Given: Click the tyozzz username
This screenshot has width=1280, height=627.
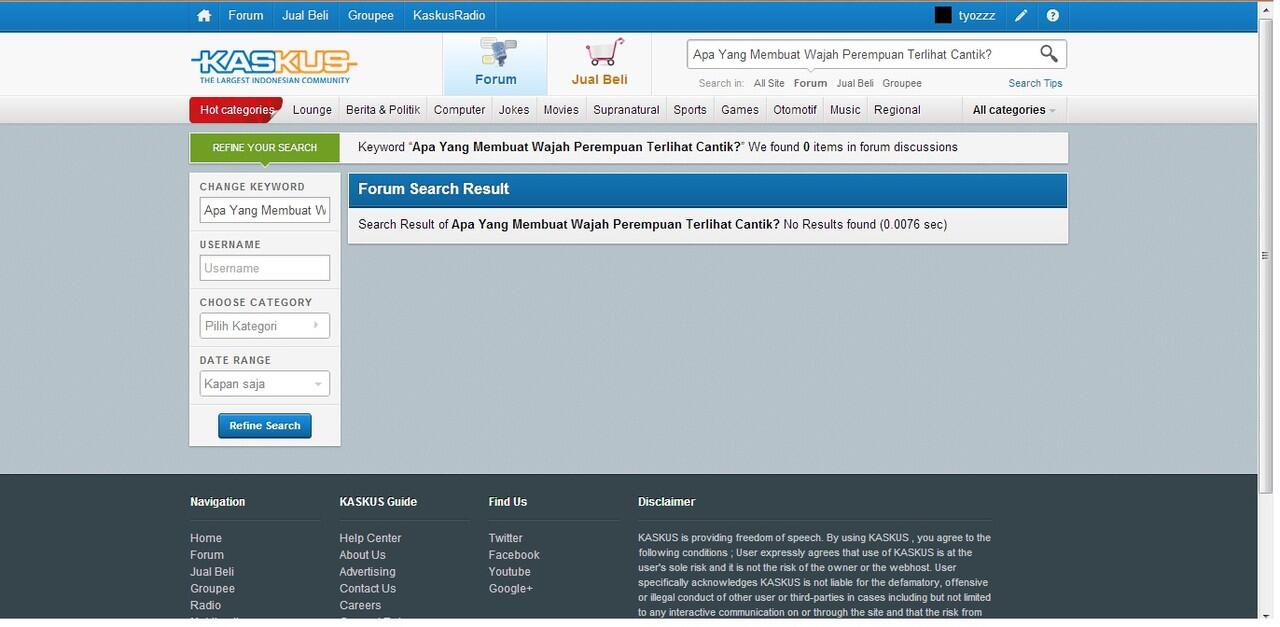Looking at the screenshot, I should pos(978,16).
